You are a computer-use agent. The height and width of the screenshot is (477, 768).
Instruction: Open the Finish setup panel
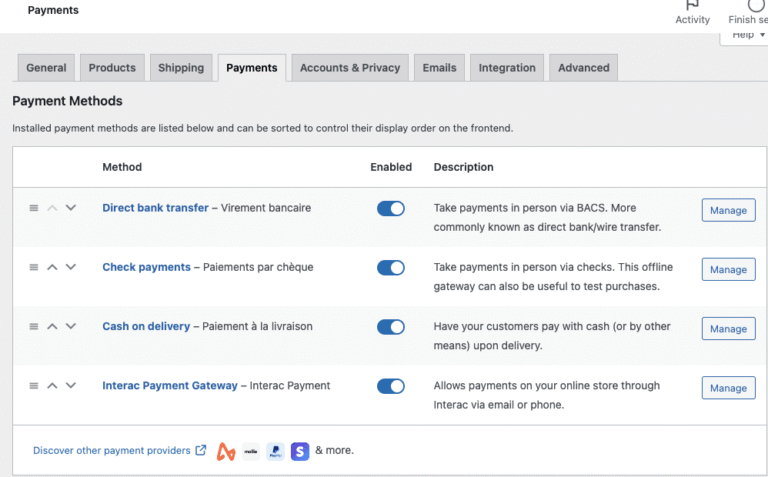click(x=748, y=13)
